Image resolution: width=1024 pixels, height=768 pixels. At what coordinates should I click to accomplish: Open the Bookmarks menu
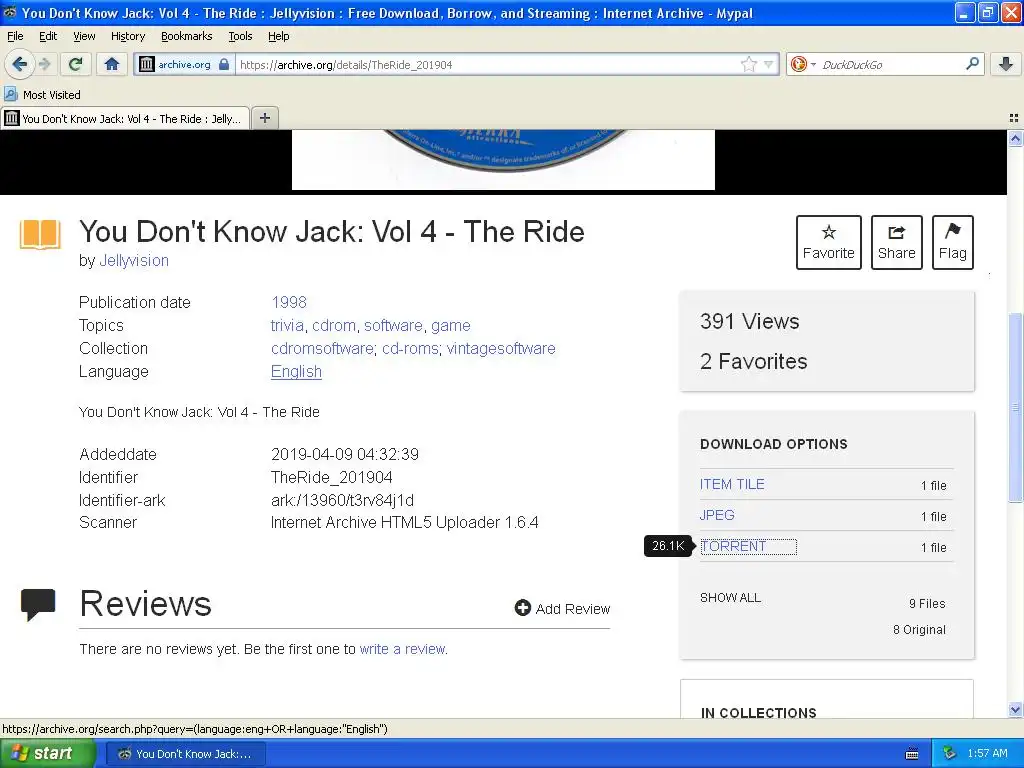point(186,36)
